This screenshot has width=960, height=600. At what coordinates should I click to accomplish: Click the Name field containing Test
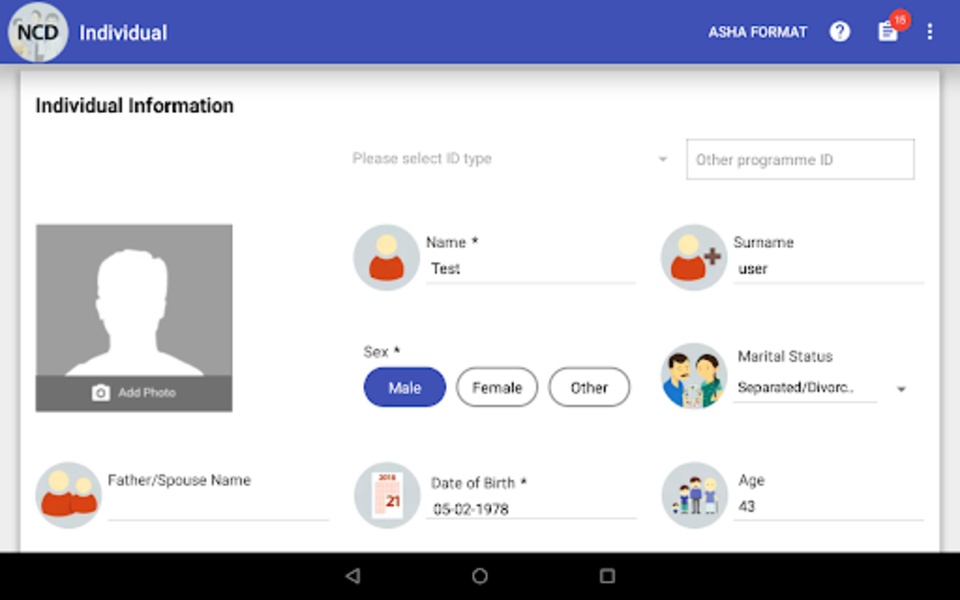531,269
